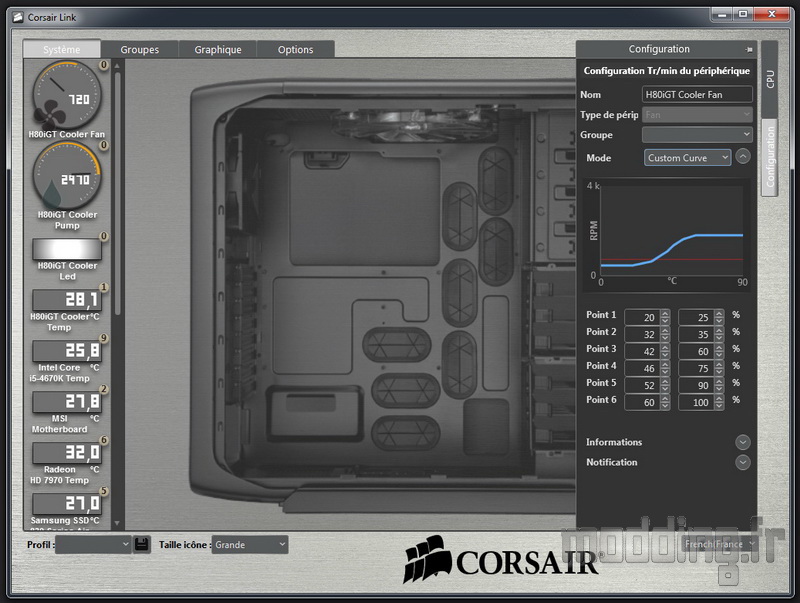This screenshot has width=800, height=603.
Task: Open the Options tab
Action: tap(295, 49)
